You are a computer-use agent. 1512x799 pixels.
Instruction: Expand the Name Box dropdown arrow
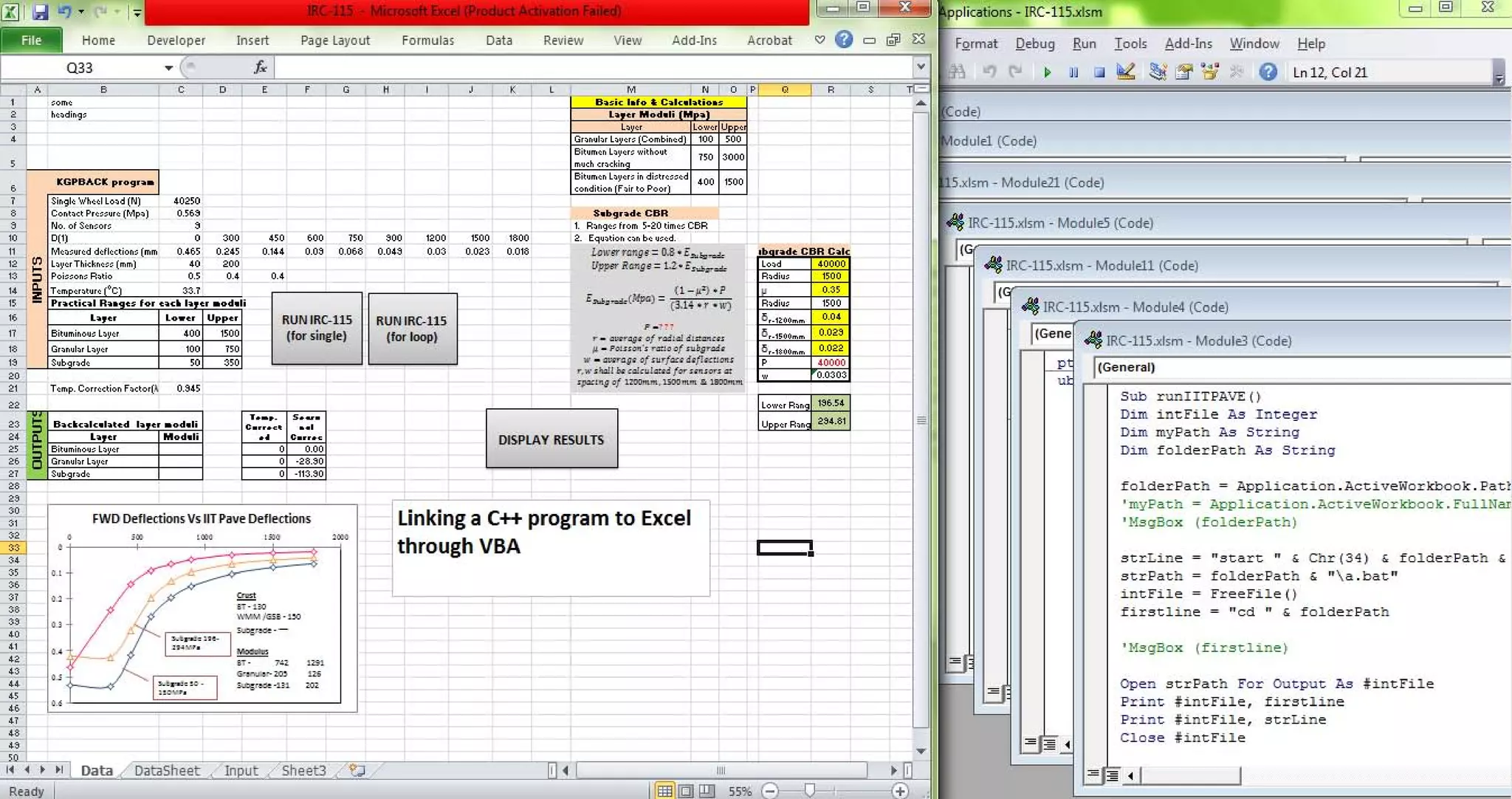pyautogui.click(x=168, y=68)
